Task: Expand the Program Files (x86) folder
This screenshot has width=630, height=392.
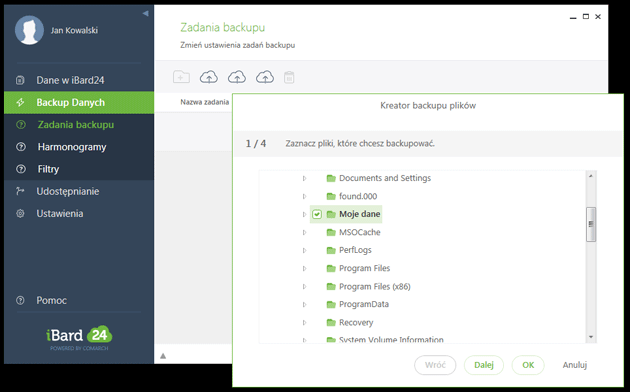Action: click(x=305, y=286)
